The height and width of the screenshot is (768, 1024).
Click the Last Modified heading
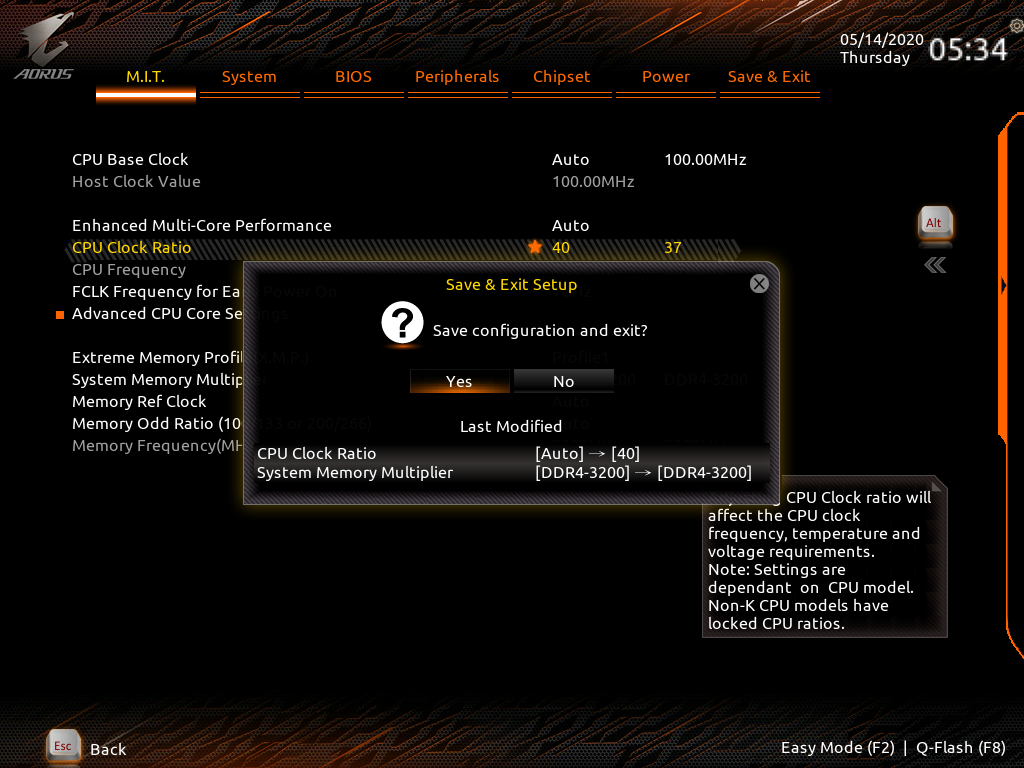tap(511, 426)
